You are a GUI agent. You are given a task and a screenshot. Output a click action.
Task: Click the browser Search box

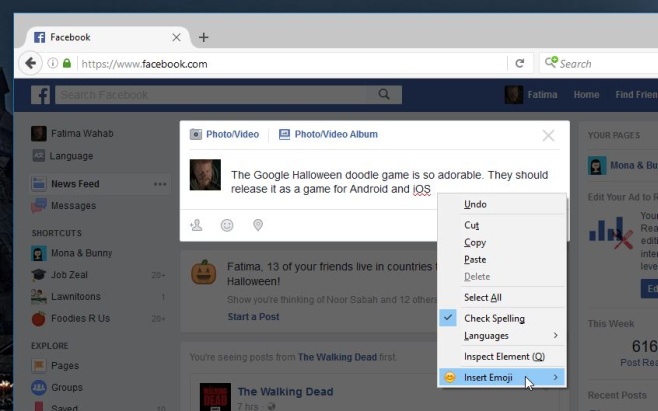pos(600,64)
